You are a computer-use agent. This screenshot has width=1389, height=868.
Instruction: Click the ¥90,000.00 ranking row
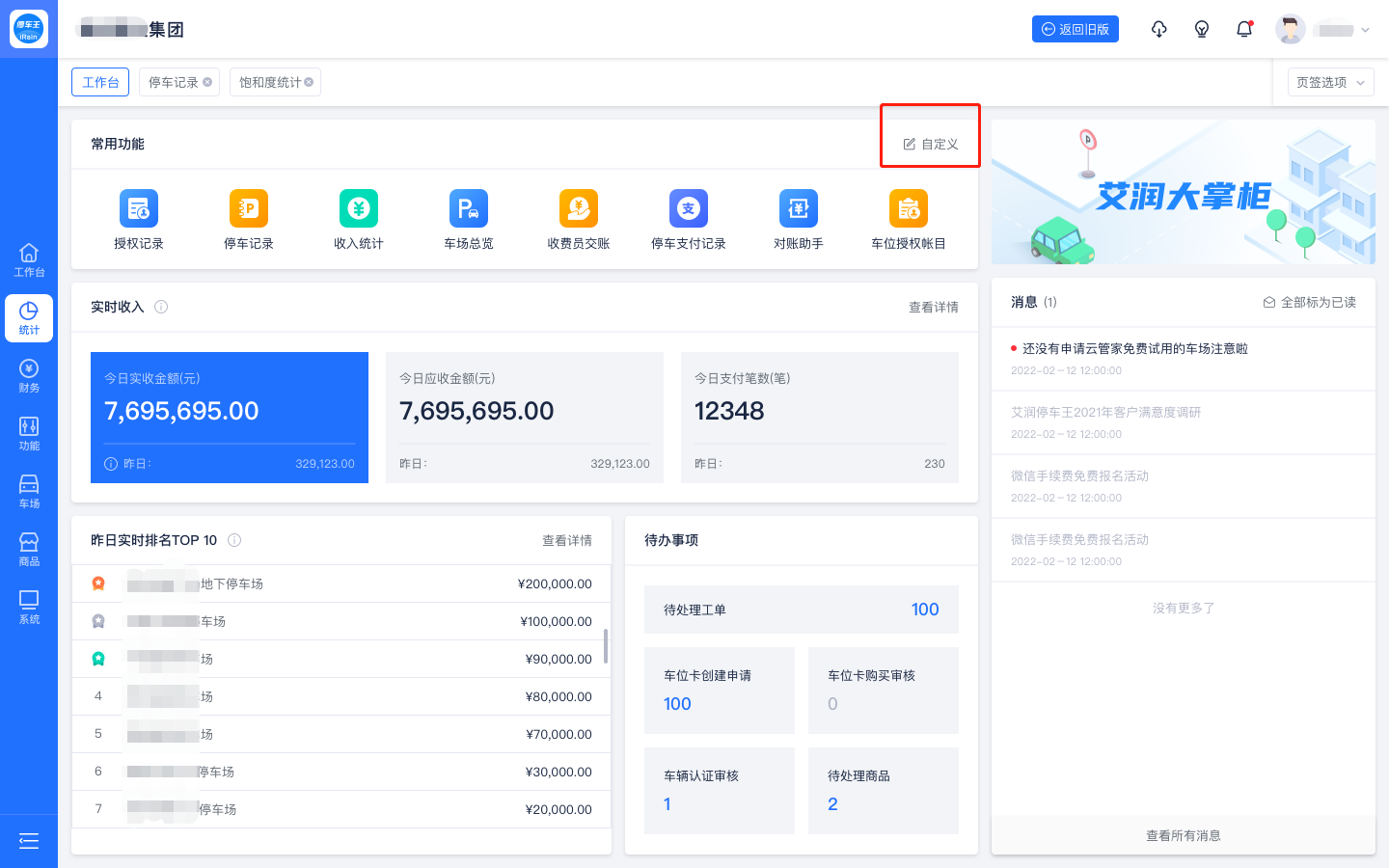click(341, 659)
